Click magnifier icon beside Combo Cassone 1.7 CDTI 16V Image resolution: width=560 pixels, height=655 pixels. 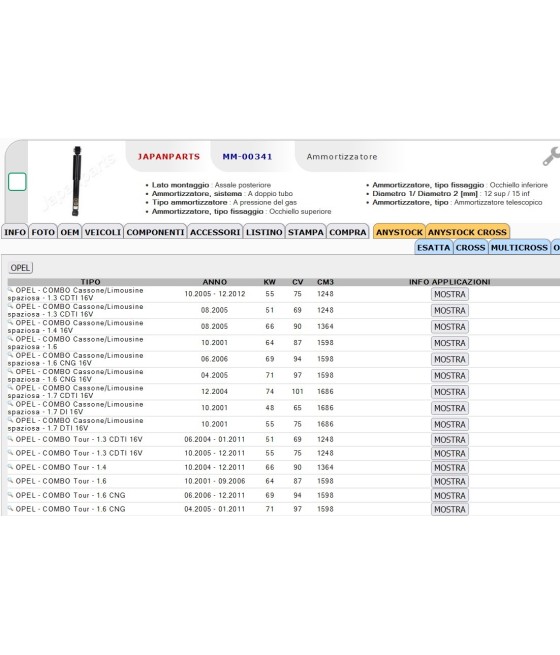click(x=11, y=387)
